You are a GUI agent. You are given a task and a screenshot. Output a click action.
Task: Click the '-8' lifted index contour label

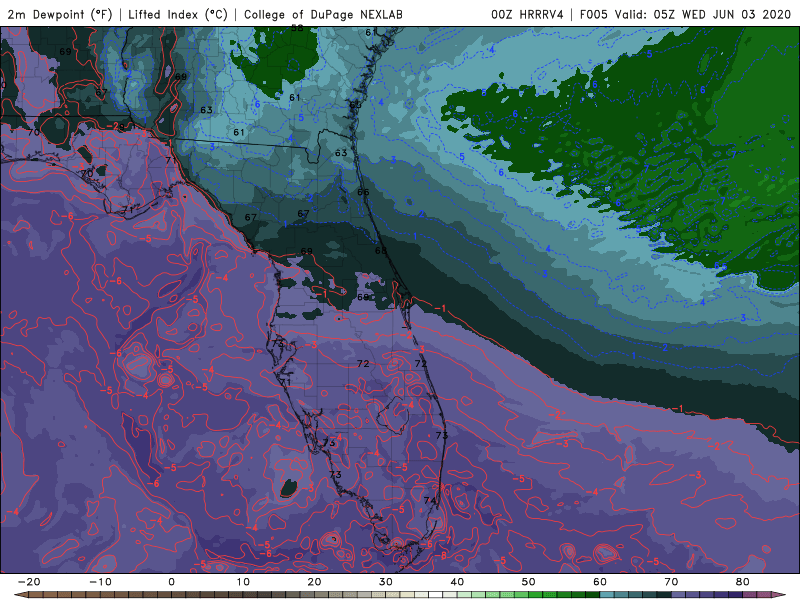(441, 555)
